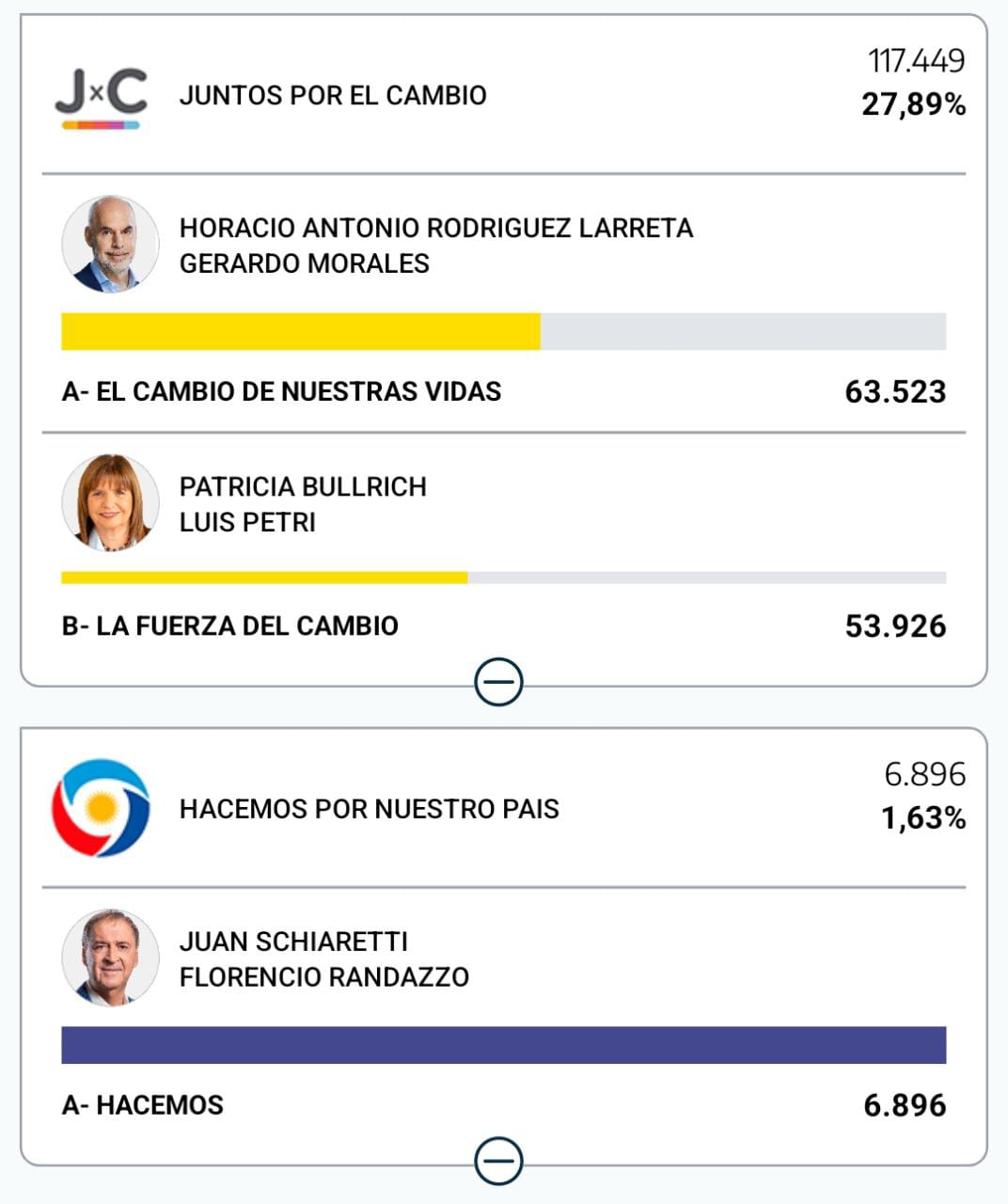The width and height of the screenshot is (1008, 1204).
Task: Click Horacio Rodriguez Larreta's photo
Action: click(110, 245)
